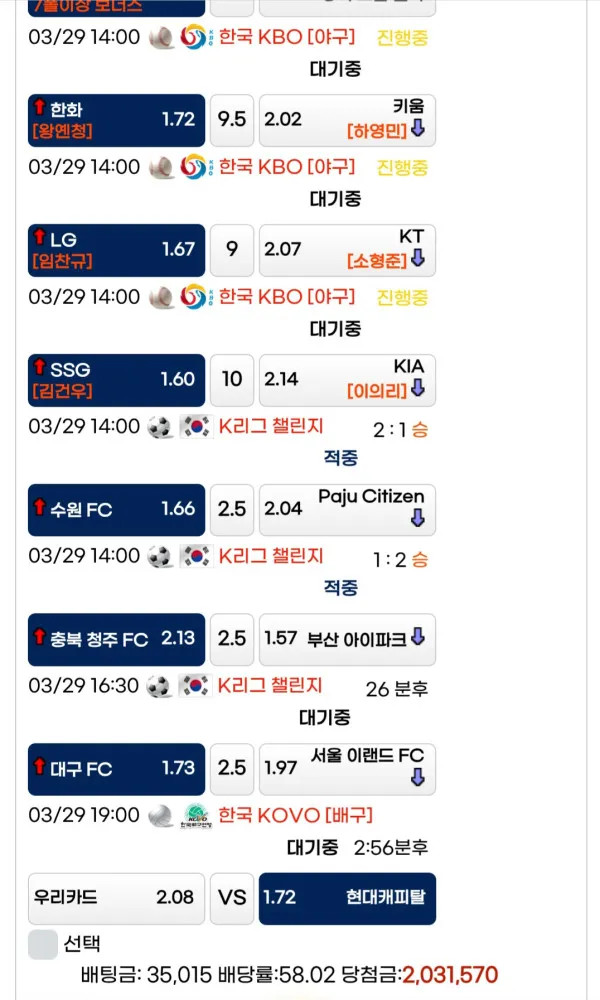
Task: Select KIA 이의리 under odds 2.14
Action: click(x=348, y=380)
